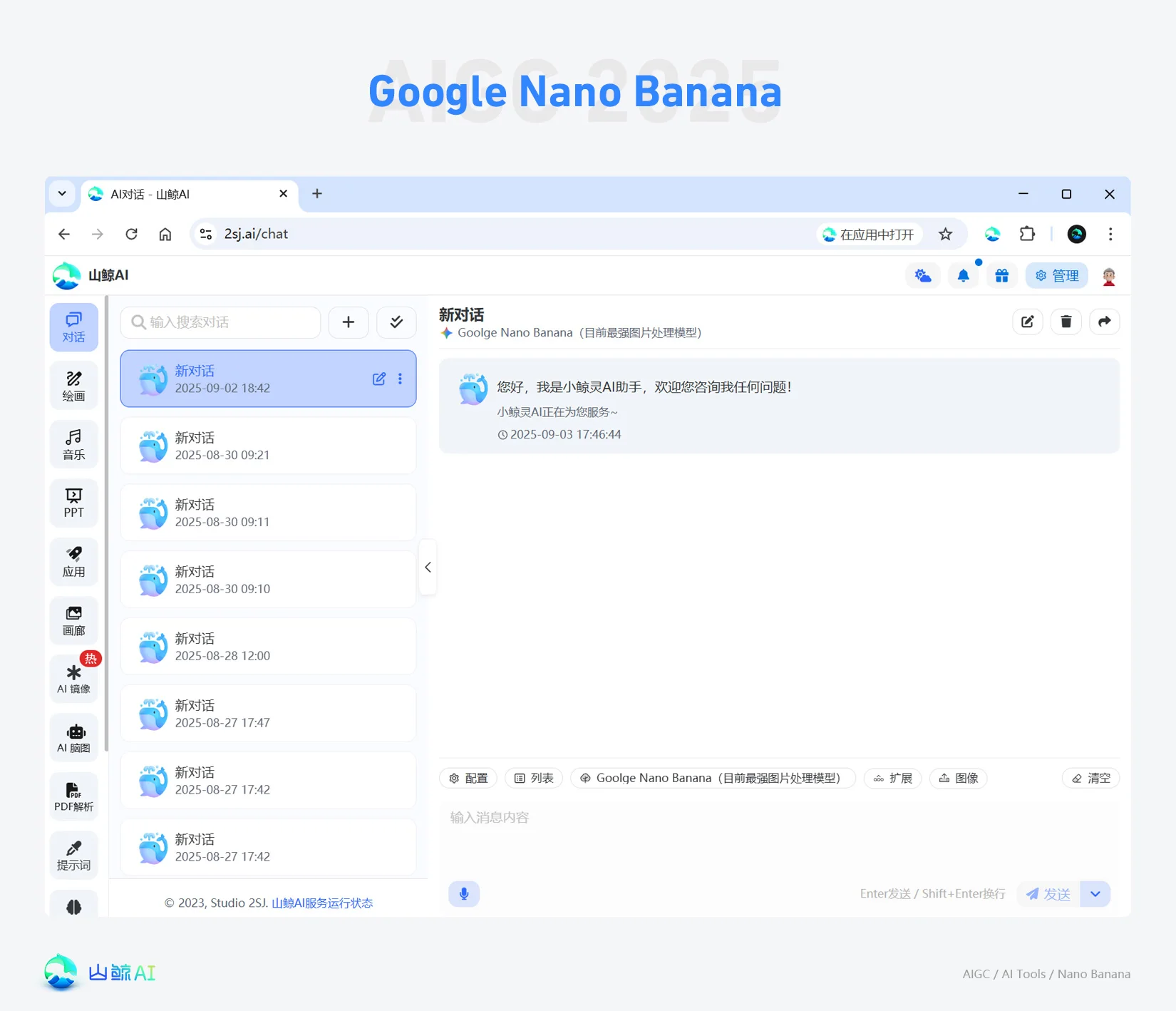Click the 发送 send button
The width and height of the screenshot is (1176, 1011).
tap(1048, 894)
